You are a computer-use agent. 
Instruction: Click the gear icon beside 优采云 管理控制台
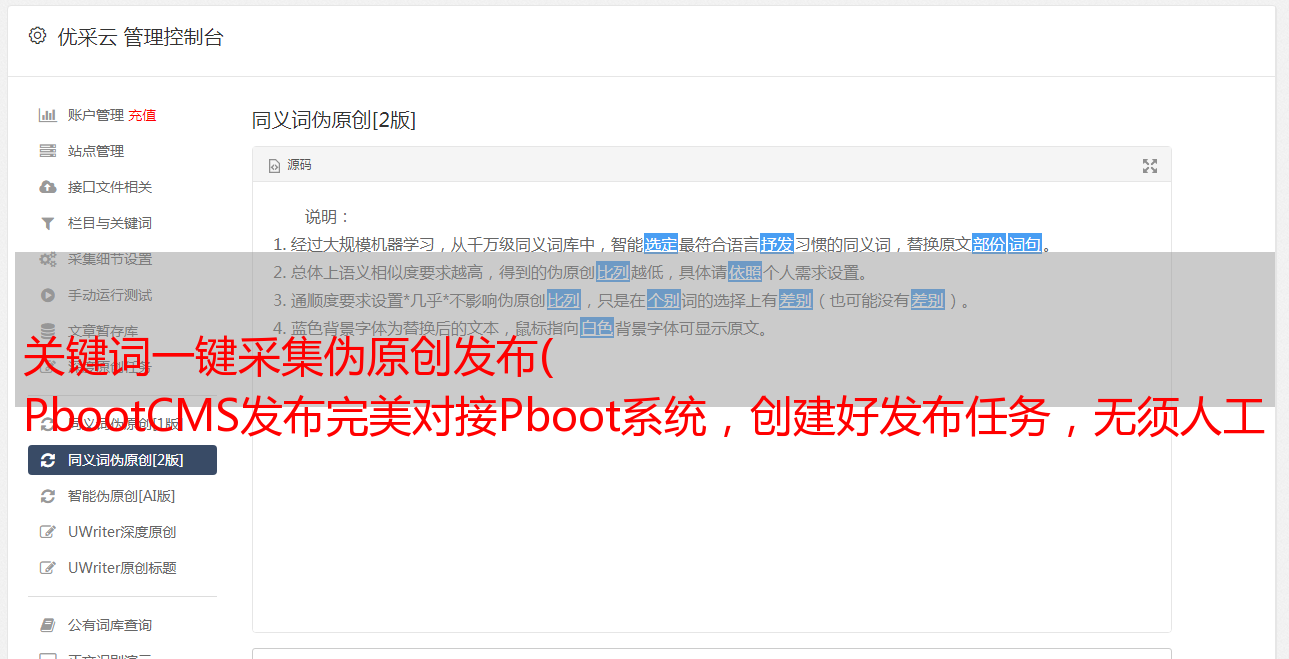pyautogui.click(x=37, y=36)
